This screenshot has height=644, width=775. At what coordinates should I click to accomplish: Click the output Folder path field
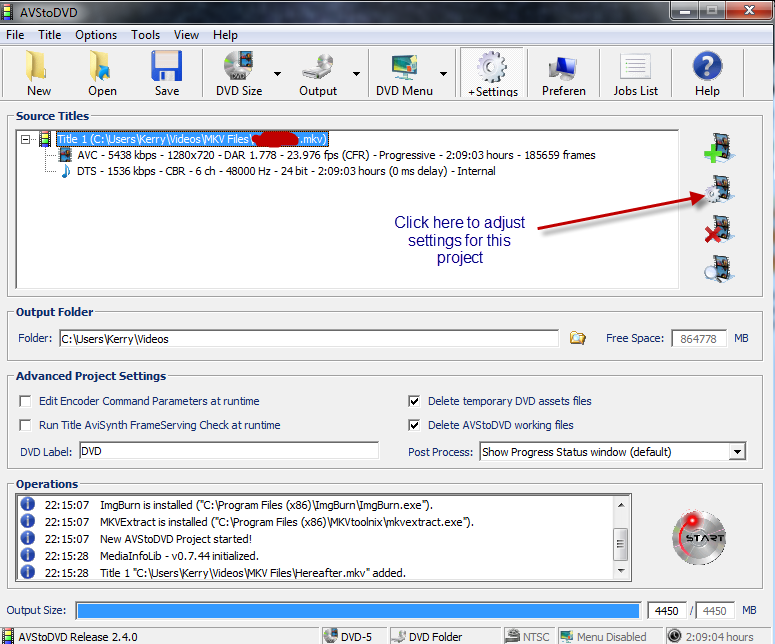tap(309, 339)
